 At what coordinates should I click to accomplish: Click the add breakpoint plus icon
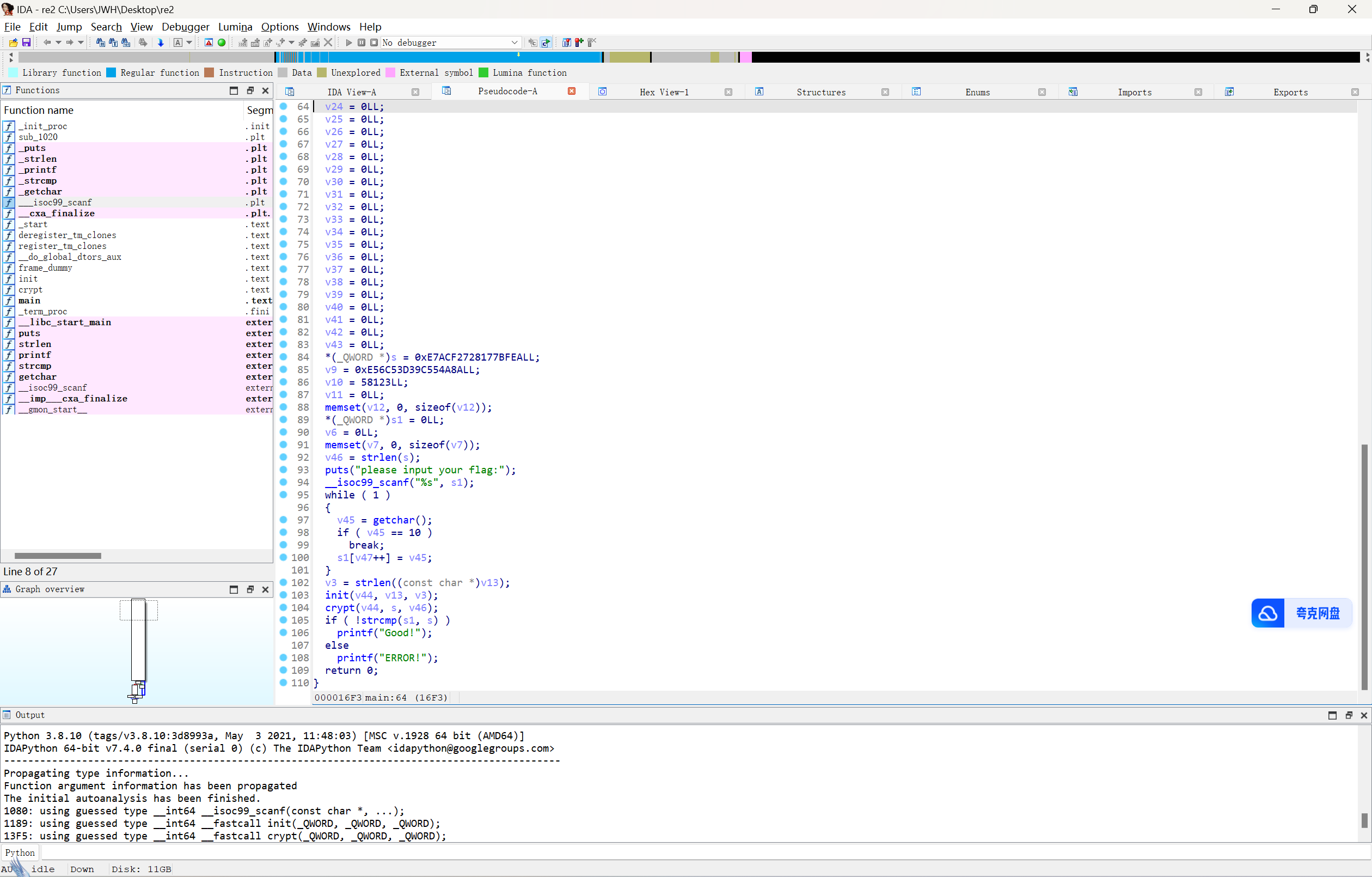(x=579, y=43)
